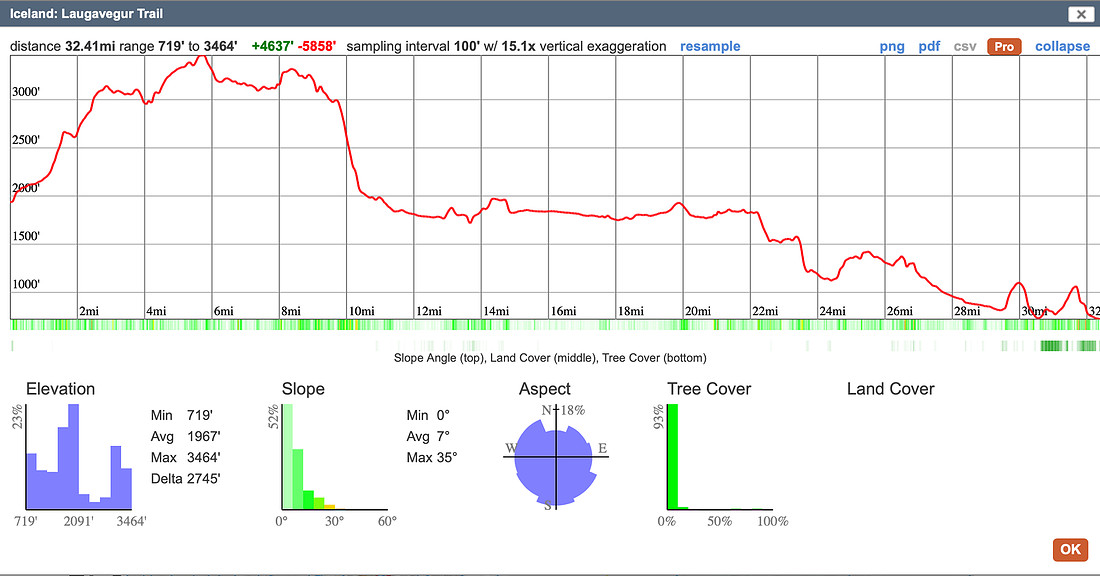Click the Delta 2745' elevation stat
Viewport: 1100px width, 576px height.
tap(185, 478)
